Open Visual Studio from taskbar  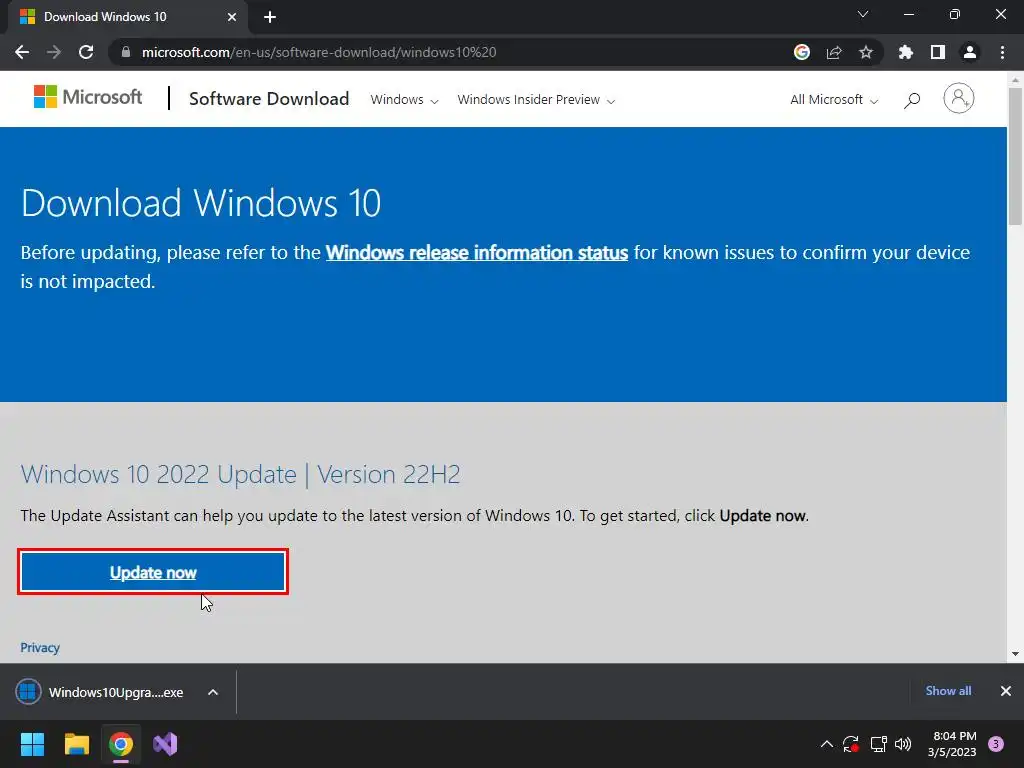click(165, 744)
